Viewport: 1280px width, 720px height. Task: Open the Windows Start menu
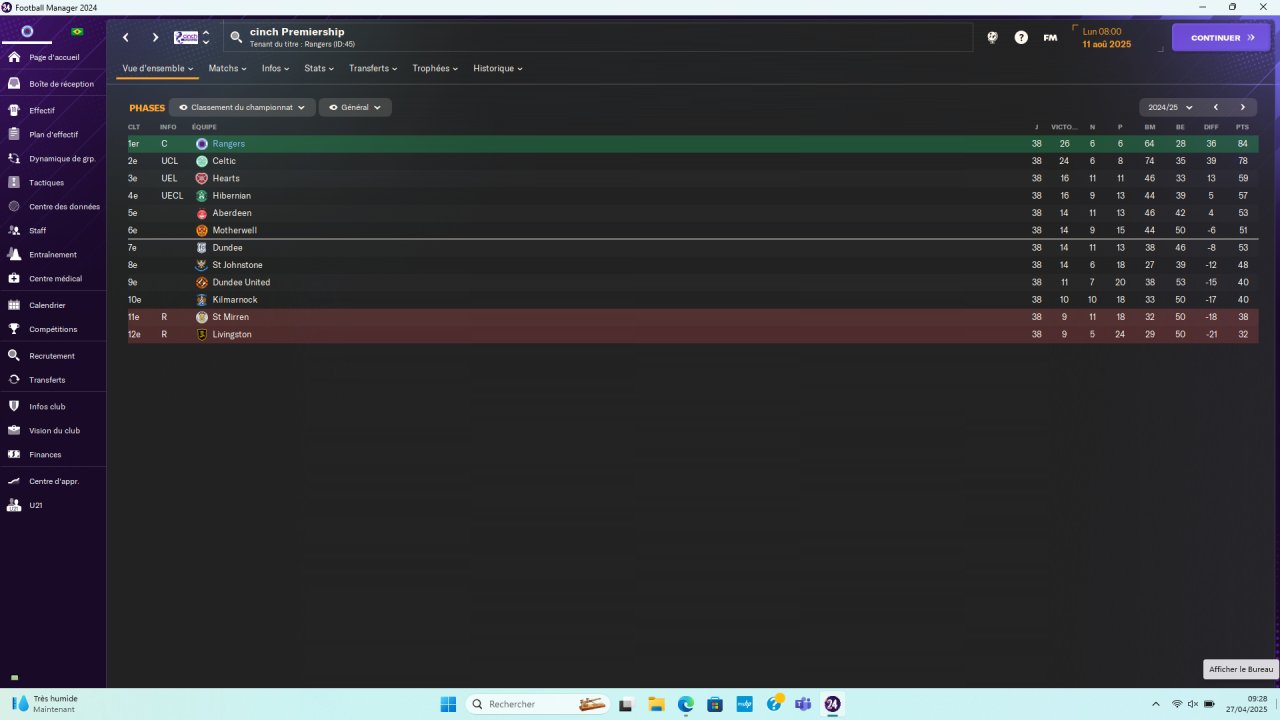[448, 704]
